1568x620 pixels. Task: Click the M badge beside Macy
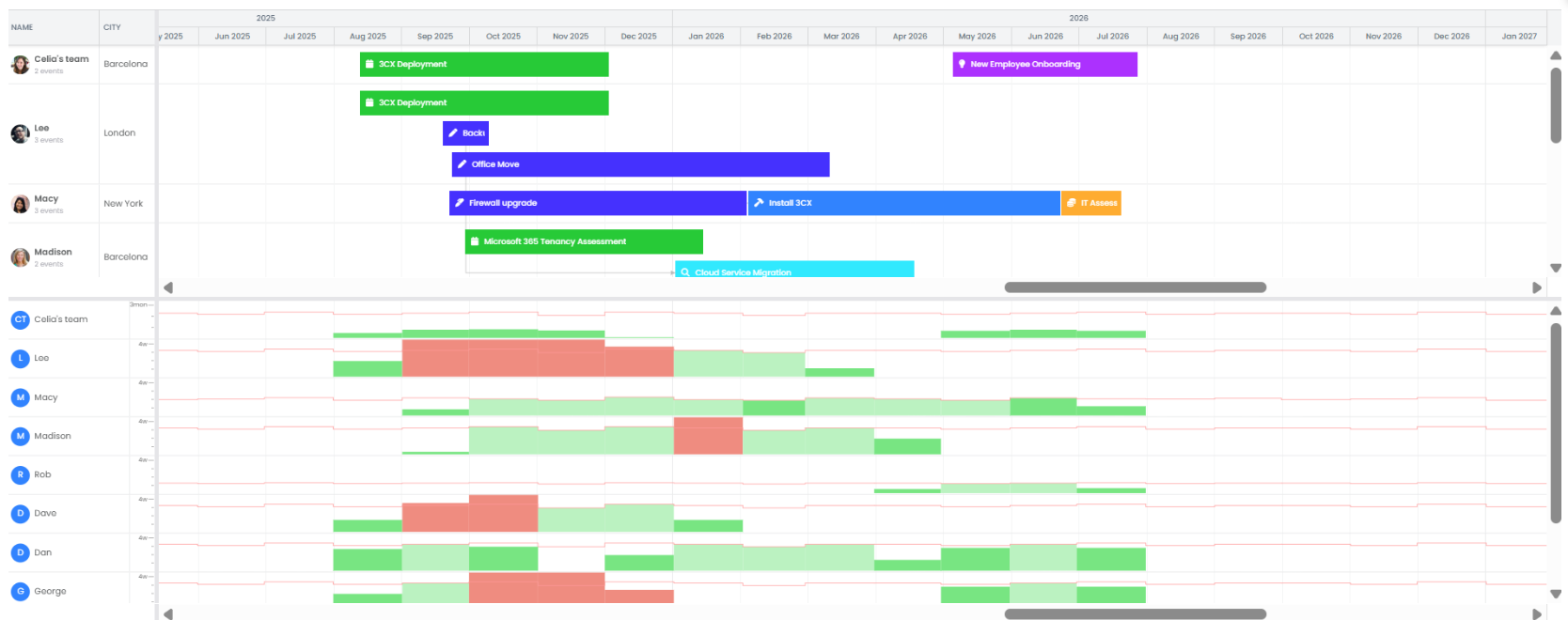(20, 397)
